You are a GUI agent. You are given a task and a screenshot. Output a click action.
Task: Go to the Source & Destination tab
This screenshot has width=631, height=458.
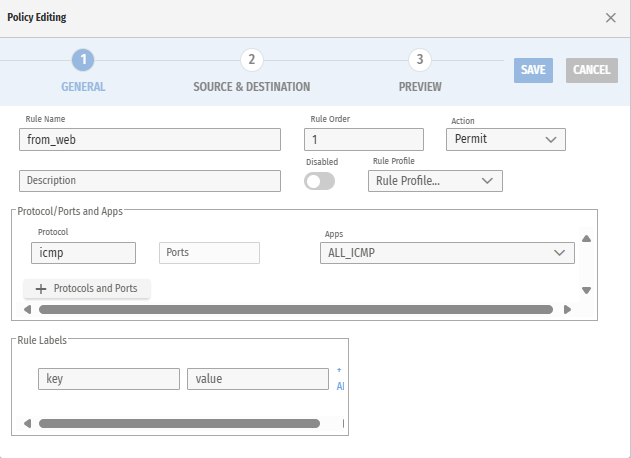point(252,87)
